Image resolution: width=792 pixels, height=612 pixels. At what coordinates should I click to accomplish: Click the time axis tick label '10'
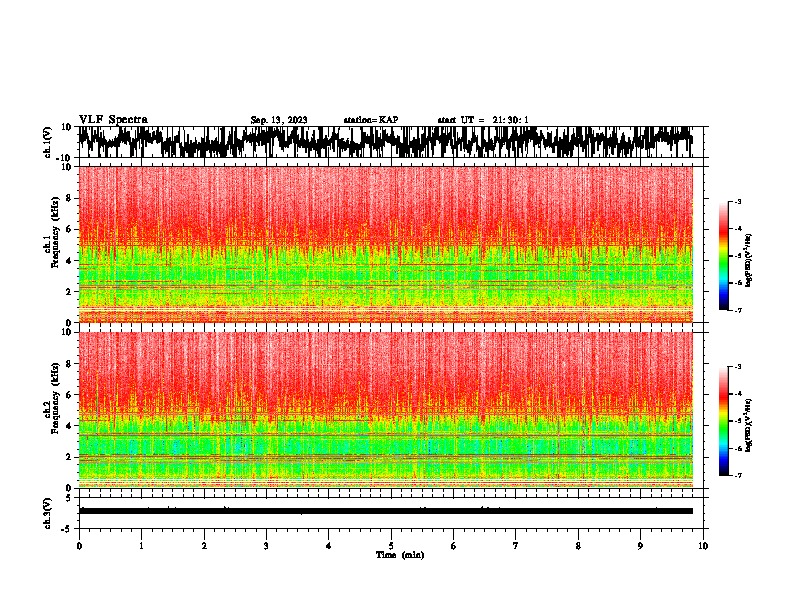click(703, 546)
